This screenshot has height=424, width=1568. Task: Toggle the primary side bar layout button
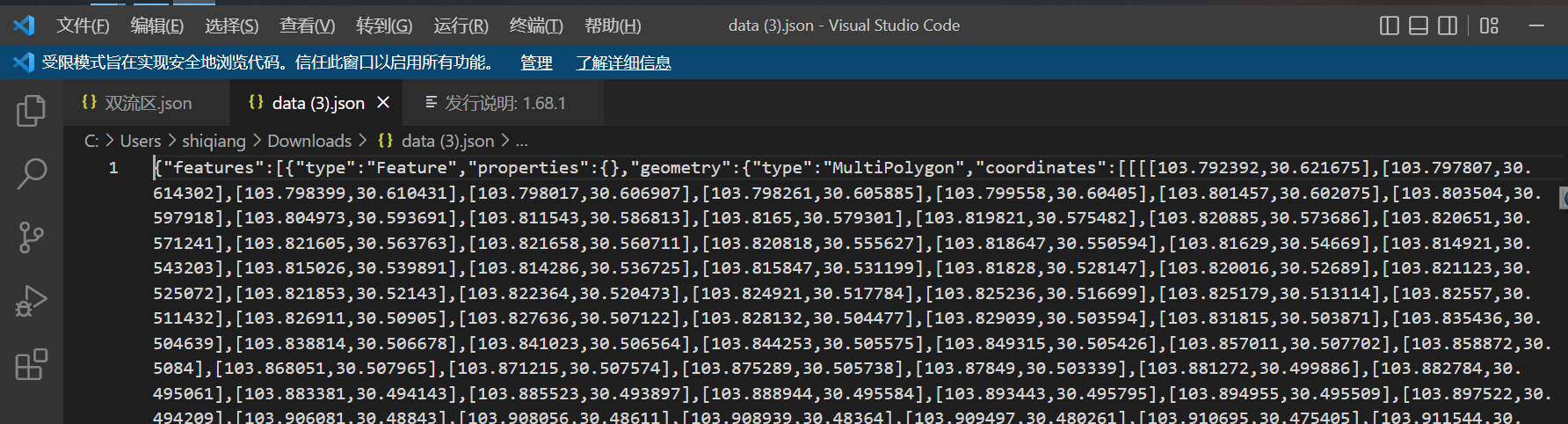coord(1390,26)
